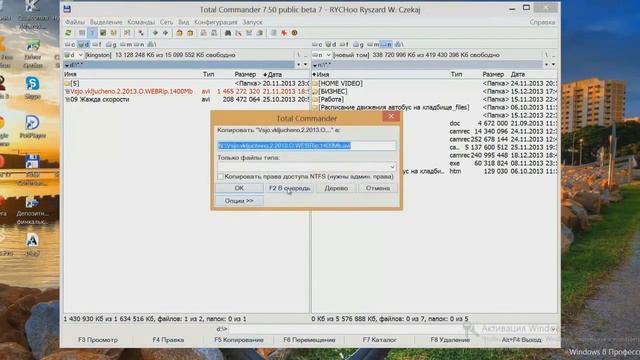640x360 pixels.
Task: Open the Команды menu
Action: coord(141,22)
